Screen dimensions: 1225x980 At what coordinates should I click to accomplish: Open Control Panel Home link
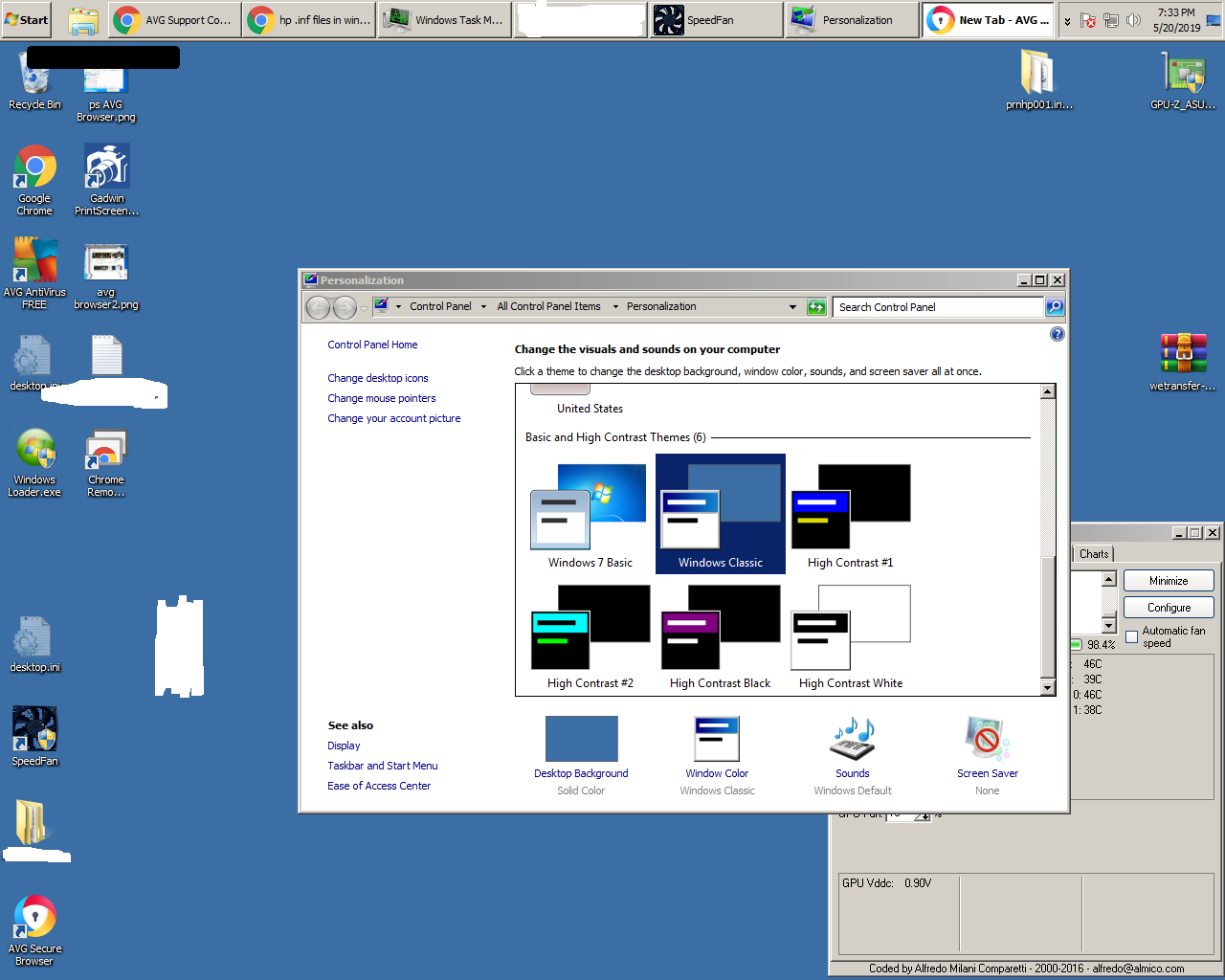point(372,345)
